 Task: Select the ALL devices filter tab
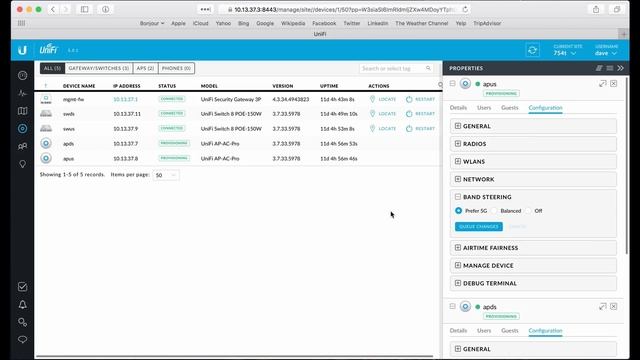click(x=52, y=68)
